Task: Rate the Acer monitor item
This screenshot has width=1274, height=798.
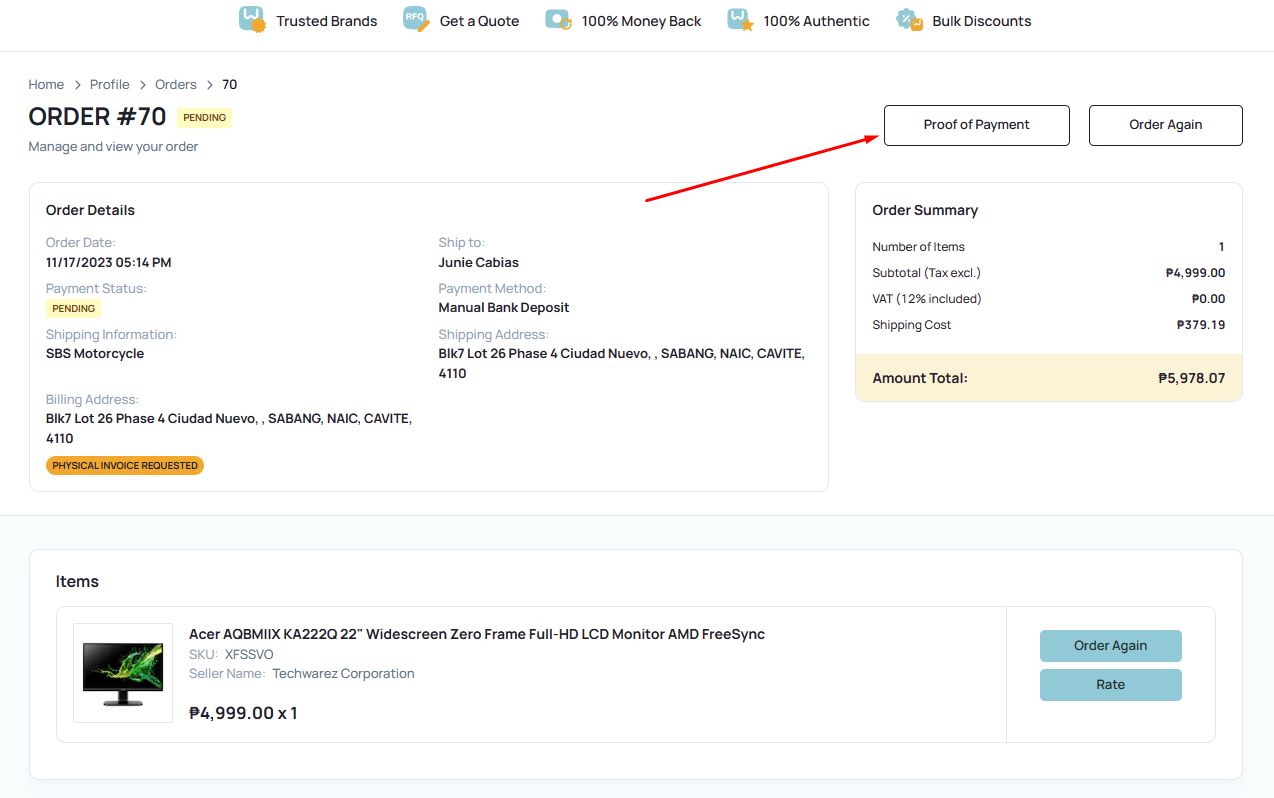Action: [1111, 685]
